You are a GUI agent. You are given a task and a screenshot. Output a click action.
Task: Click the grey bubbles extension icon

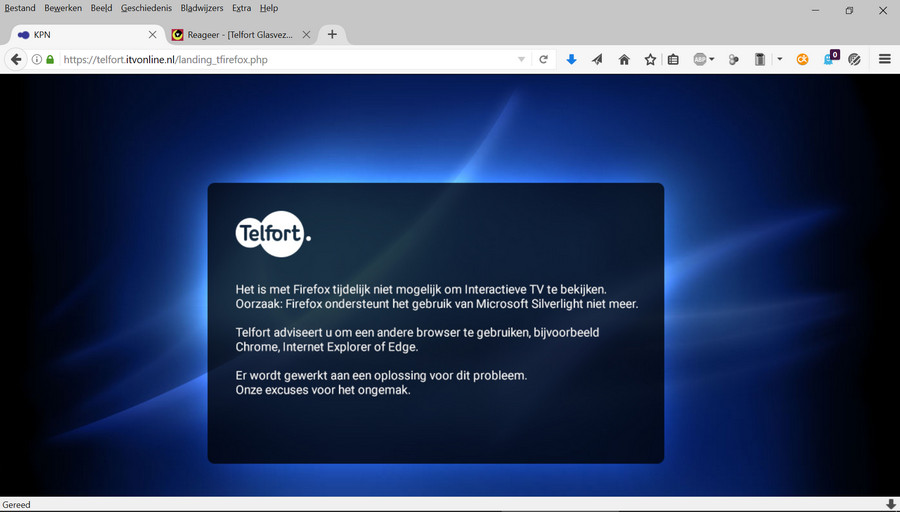734,59
